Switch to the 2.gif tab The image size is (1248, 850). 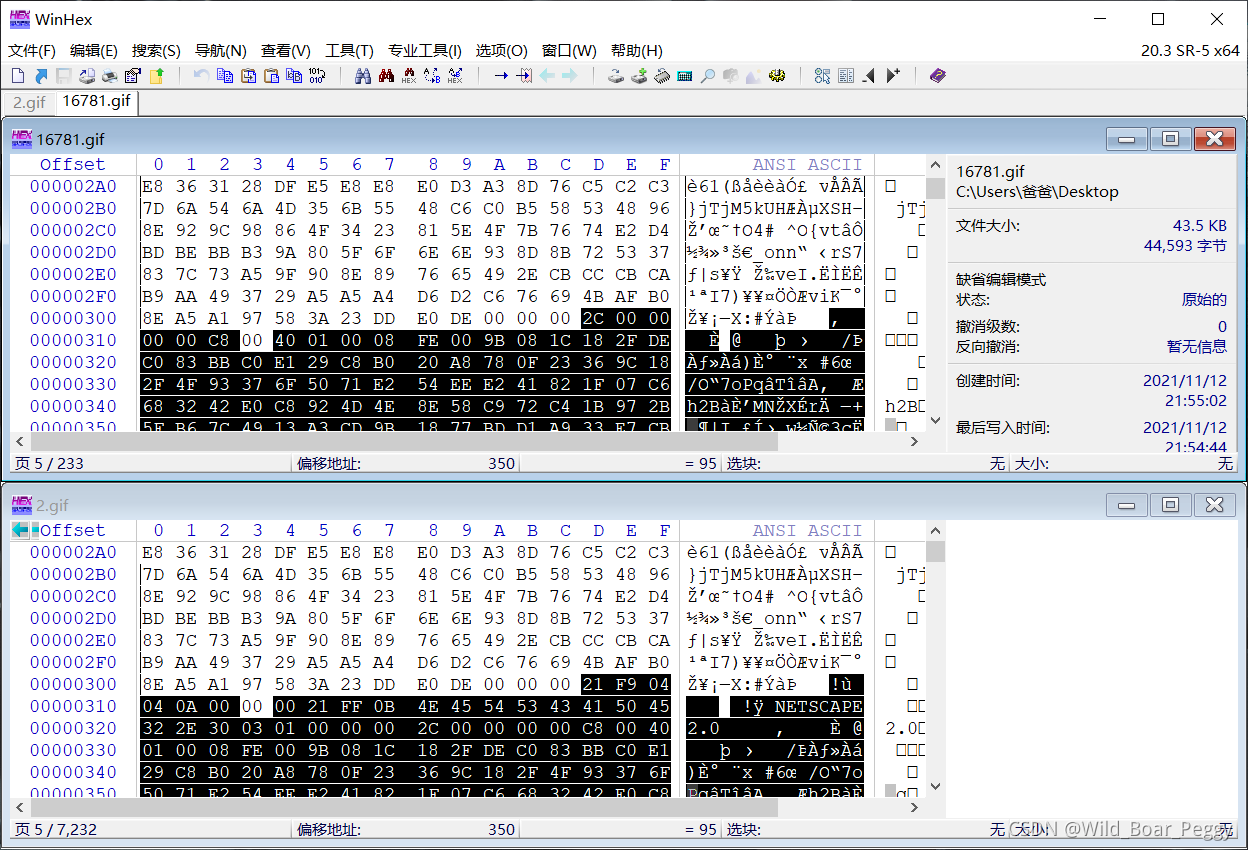[29, 102]
